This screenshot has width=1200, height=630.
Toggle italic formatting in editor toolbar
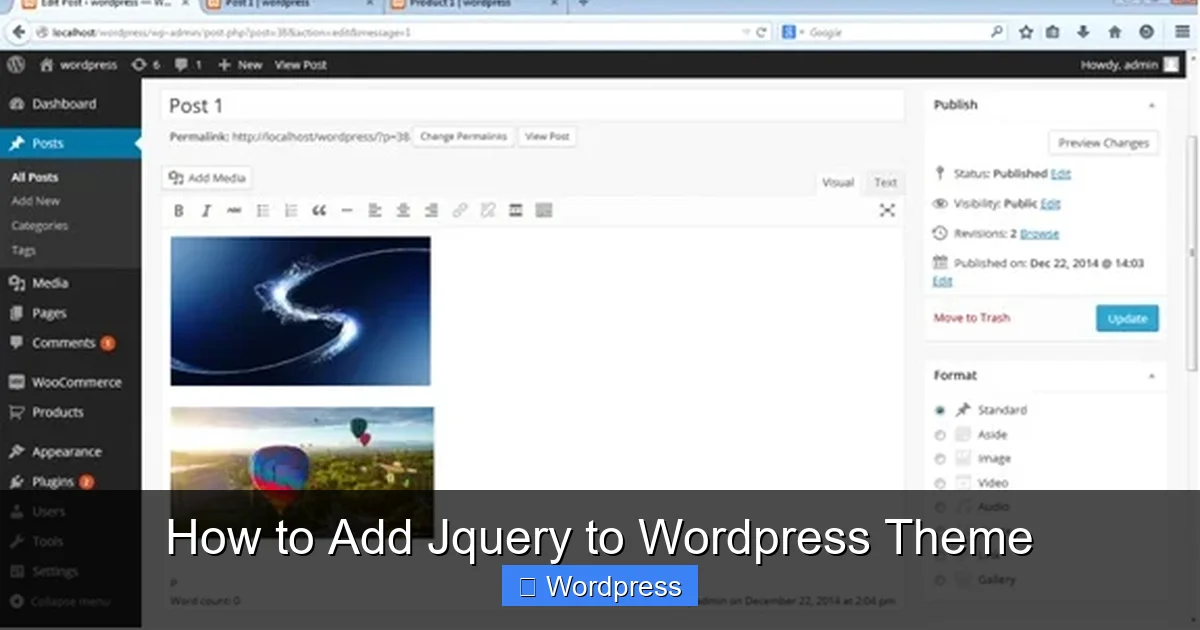(x=206, y=211)
